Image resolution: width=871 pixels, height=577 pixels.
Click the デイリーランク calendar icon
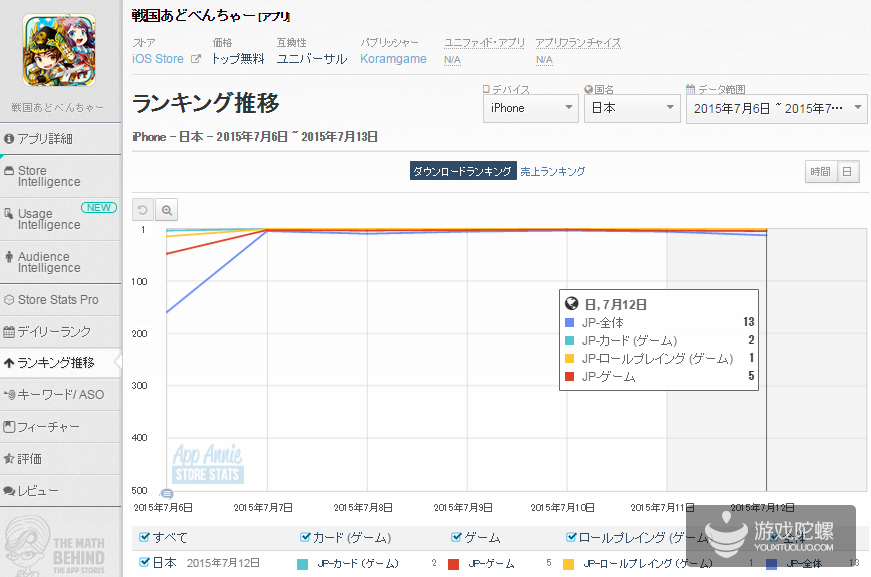click(x=9, y=331)
